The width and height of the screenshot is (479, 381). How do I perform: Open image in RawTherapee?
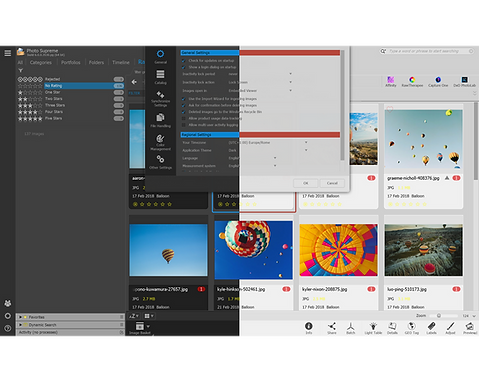(x=412, y=81)
